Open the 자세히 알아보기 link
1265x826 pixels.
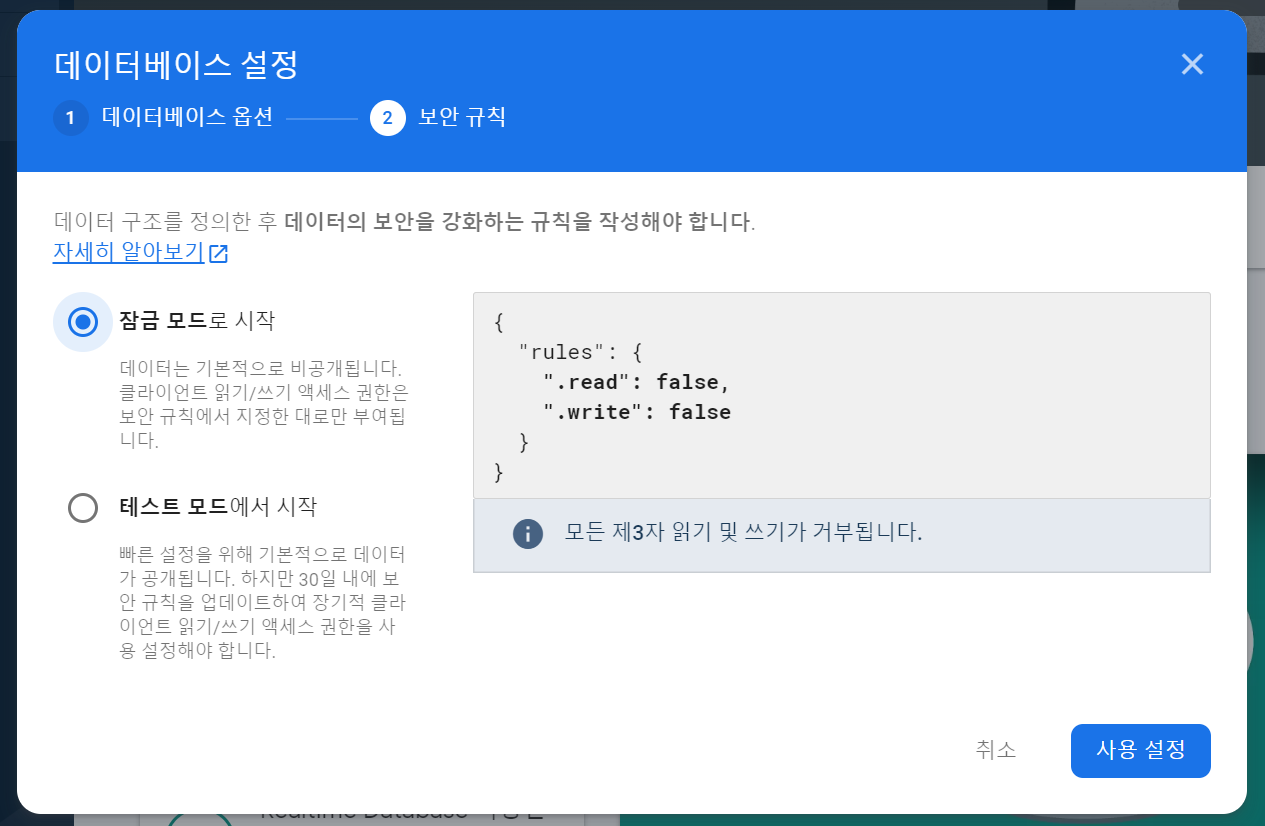[128, 252]
